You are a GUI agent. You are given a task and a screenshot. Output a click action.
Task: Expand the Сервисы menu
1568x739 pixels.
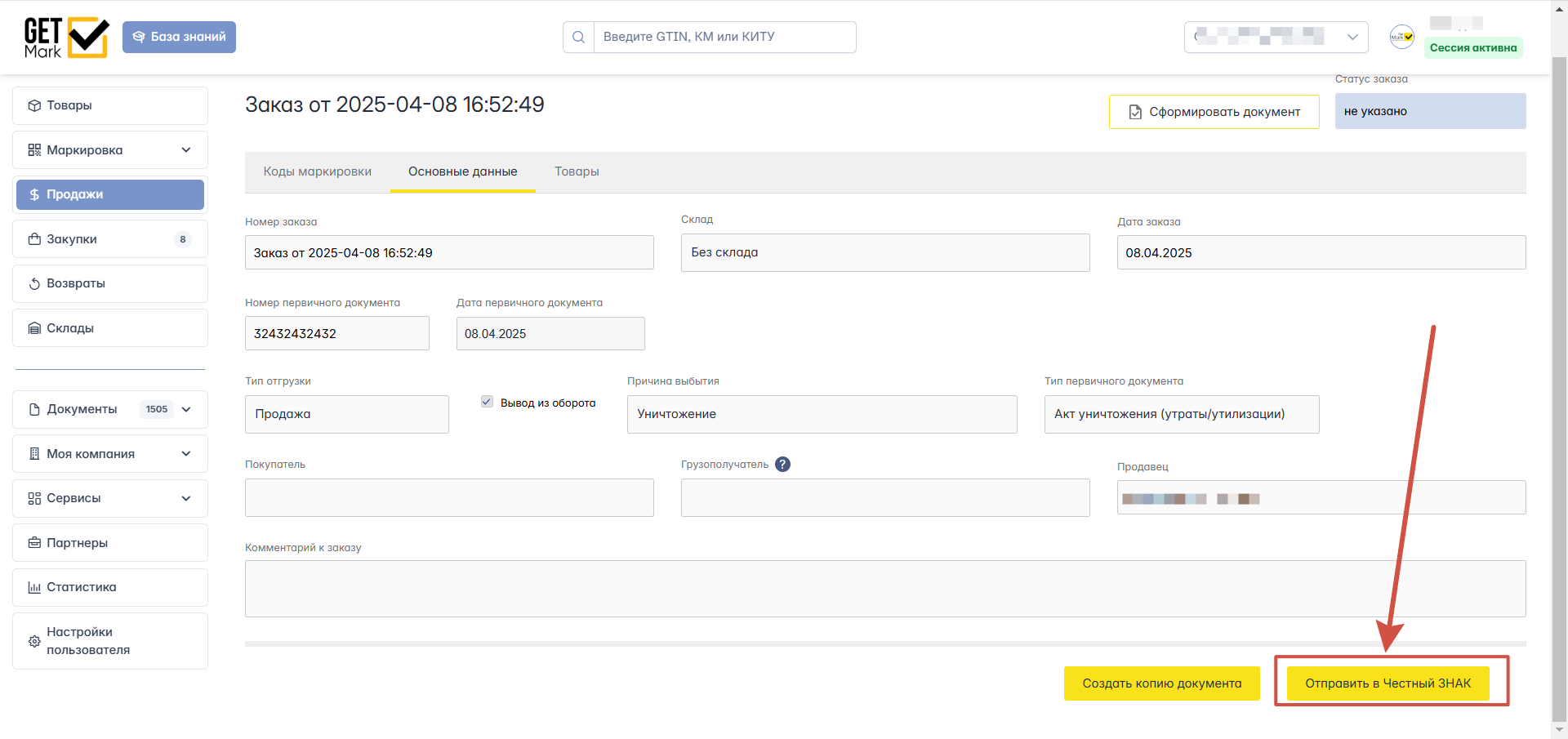pos(185,498)
